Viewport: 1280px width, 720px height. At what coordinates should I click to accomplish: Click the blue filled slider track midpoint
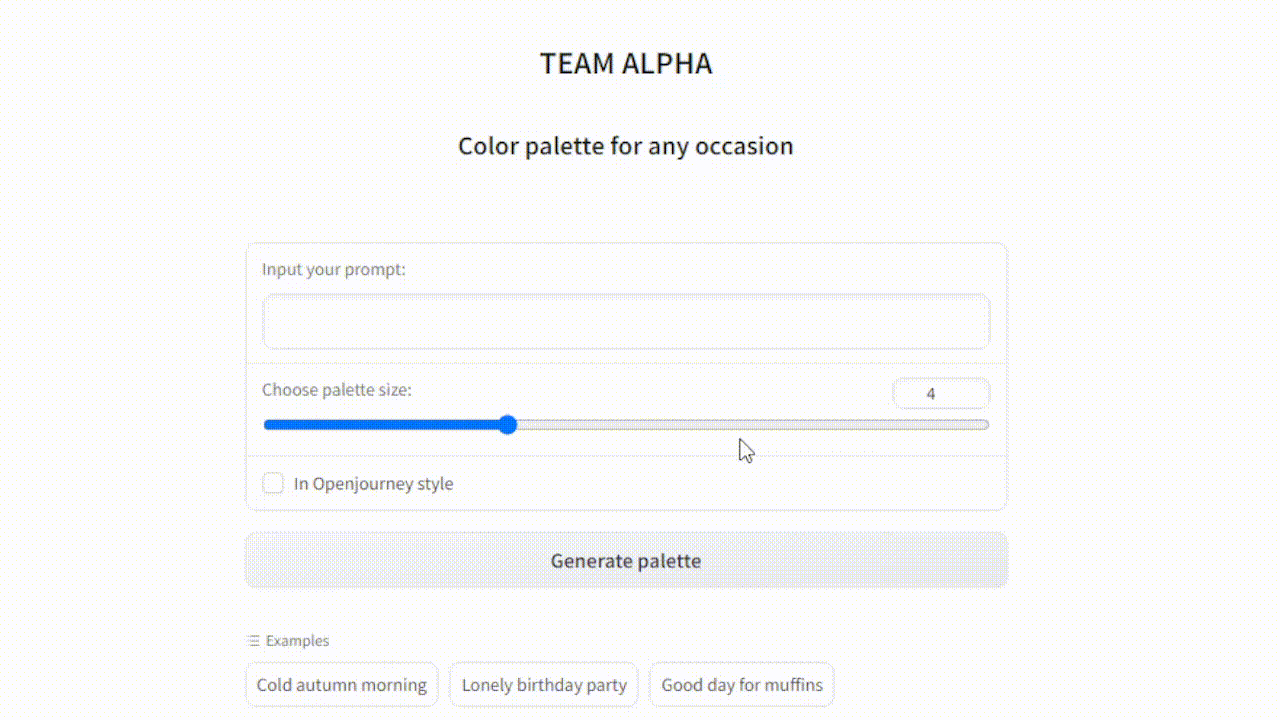tap(385, 425)
